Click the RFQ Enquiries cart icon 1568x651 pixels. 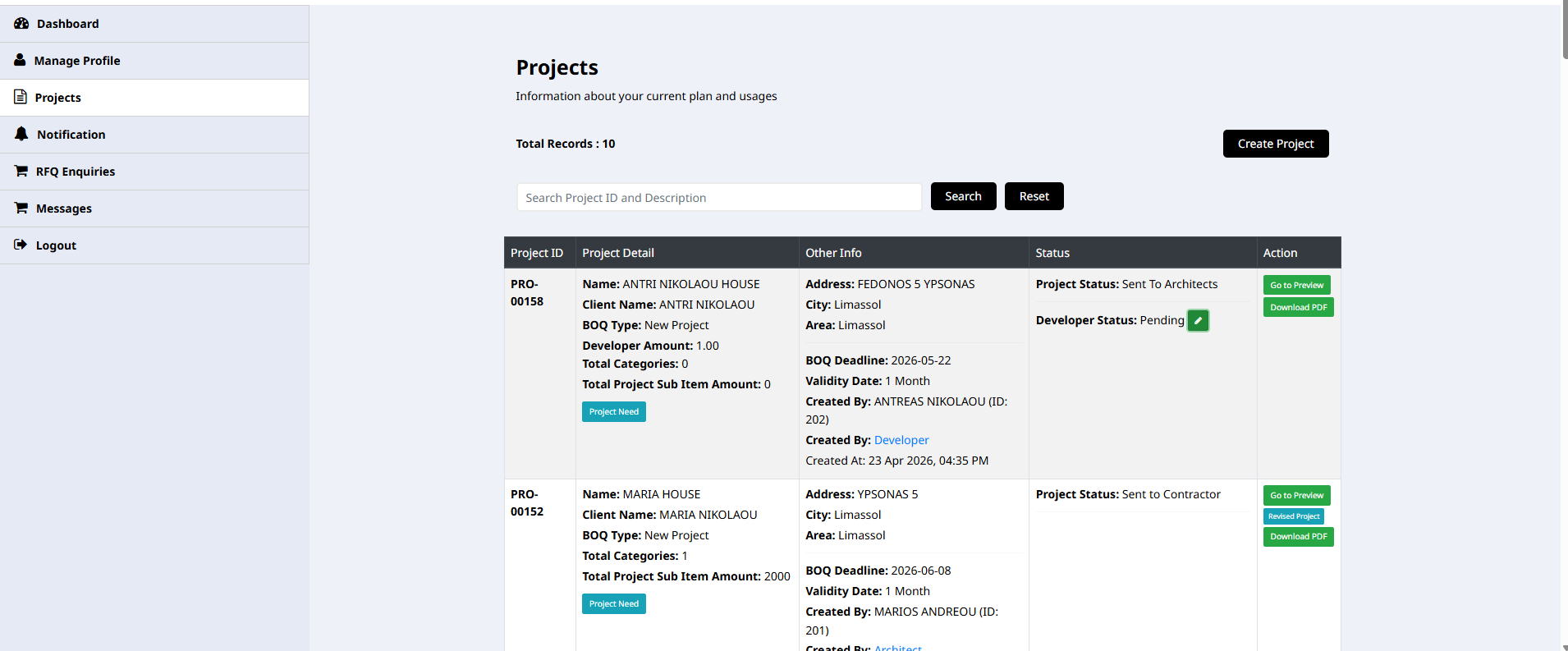pos(21,171)
